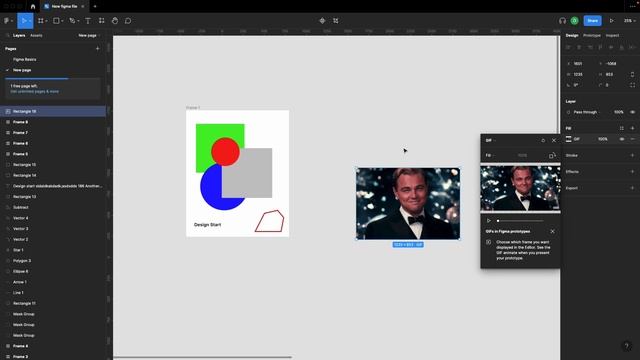The width and height of the screenshot is (640, 360).
Task: Switch to the Layers tab
Action: 19,36
